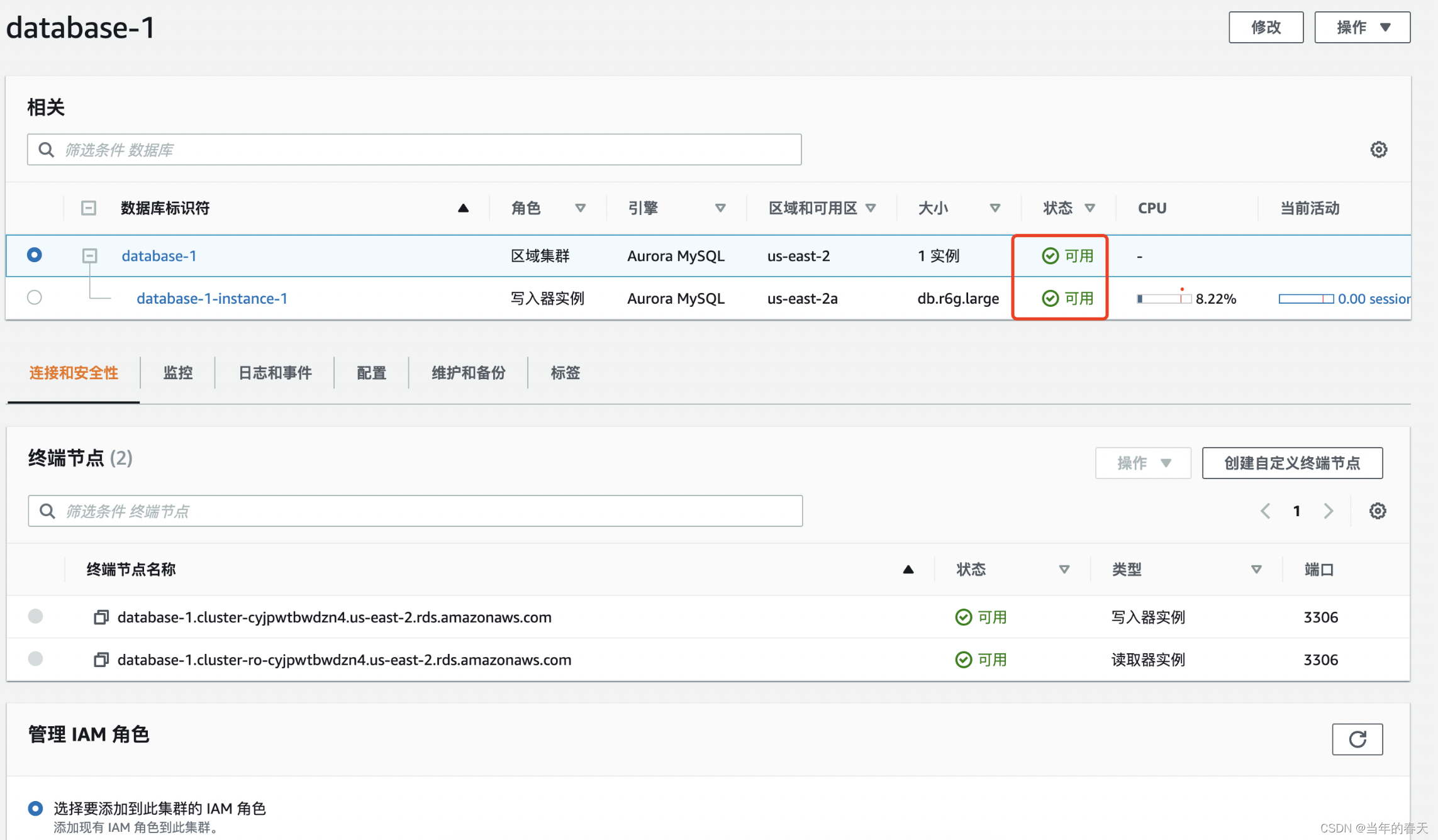Switch to 监控 tab
Screen dimensions: 1438x840
coord(178,373)
